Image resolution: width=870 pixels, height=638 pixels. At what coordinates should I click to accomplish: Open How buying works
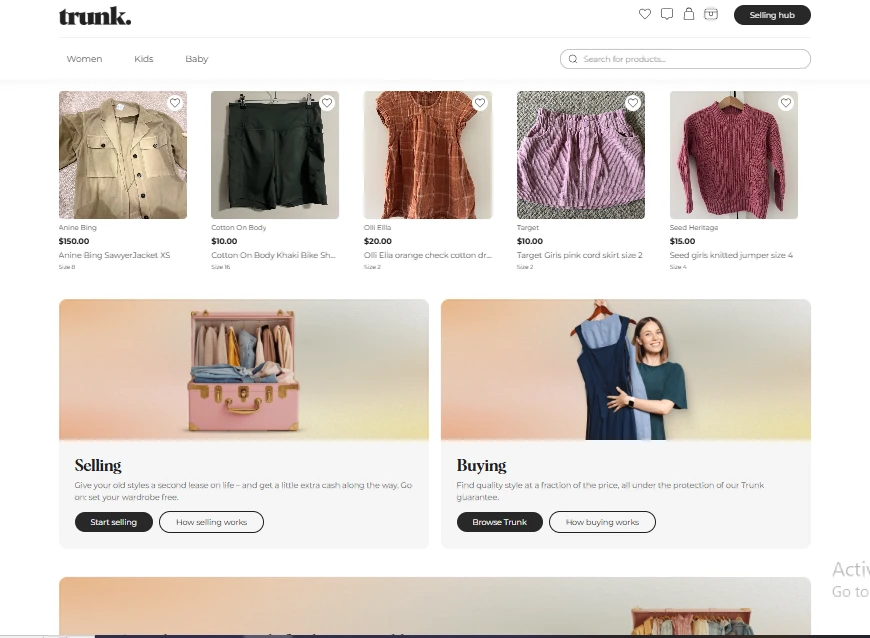(x=602, y=521)
